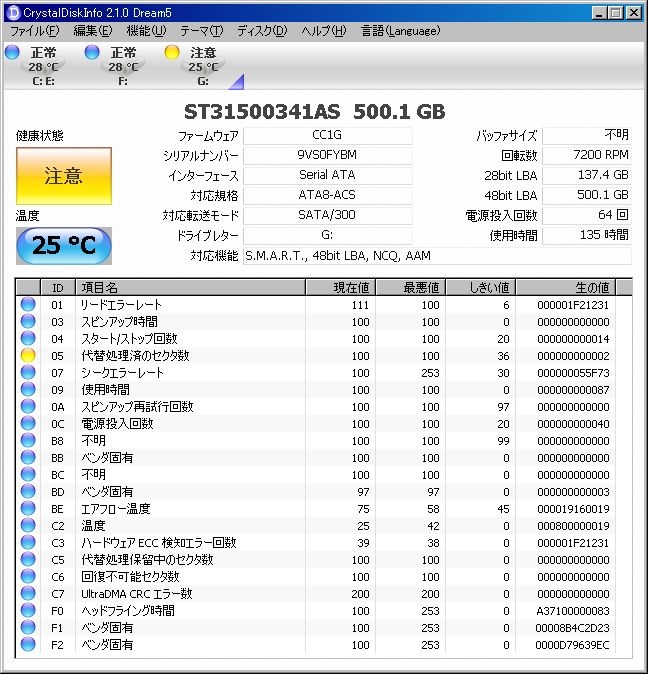The height and width of the screenshot is (674, 648).
Task: Select the UltraDMA CRC エラー数 attribute name
Action: 137,594
